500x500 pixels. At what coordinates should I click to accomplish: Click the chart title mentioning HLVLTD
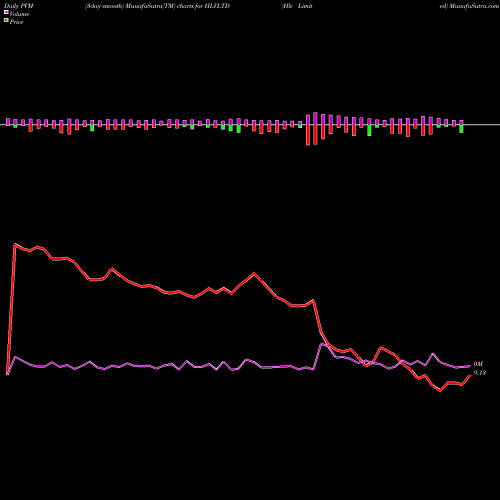point(157,6)
